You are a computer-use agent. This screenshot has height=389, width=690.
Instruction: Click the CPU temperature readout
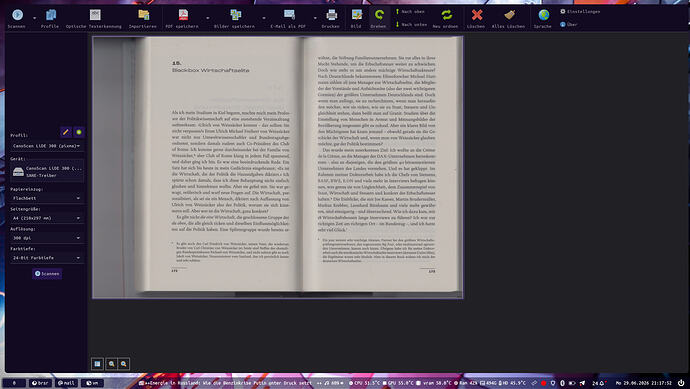coord(364,383)
